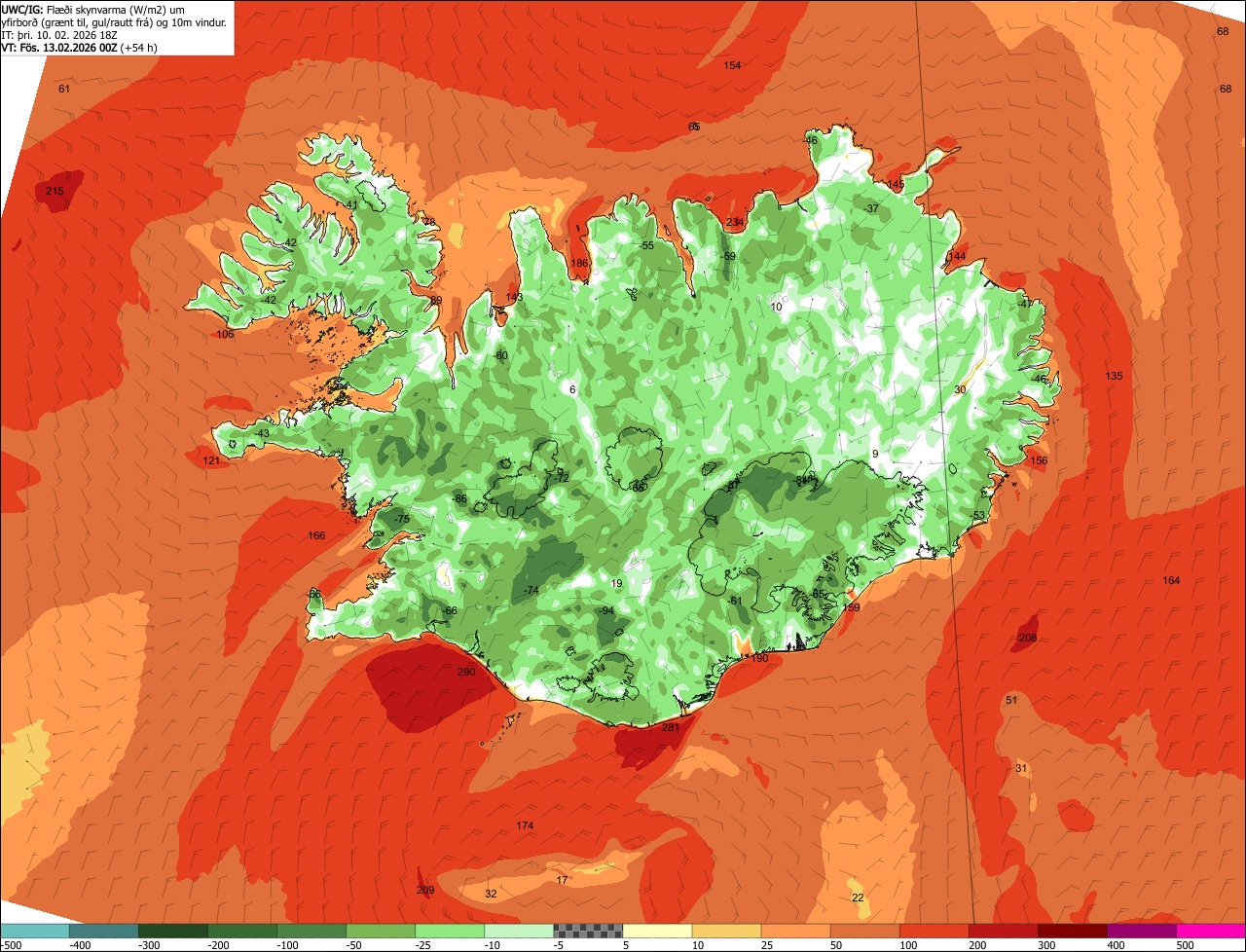The image size is (1246, 952).
Task: Select the crimson 200 to 300 legend swatch
Action: (x=1004, y=931)
